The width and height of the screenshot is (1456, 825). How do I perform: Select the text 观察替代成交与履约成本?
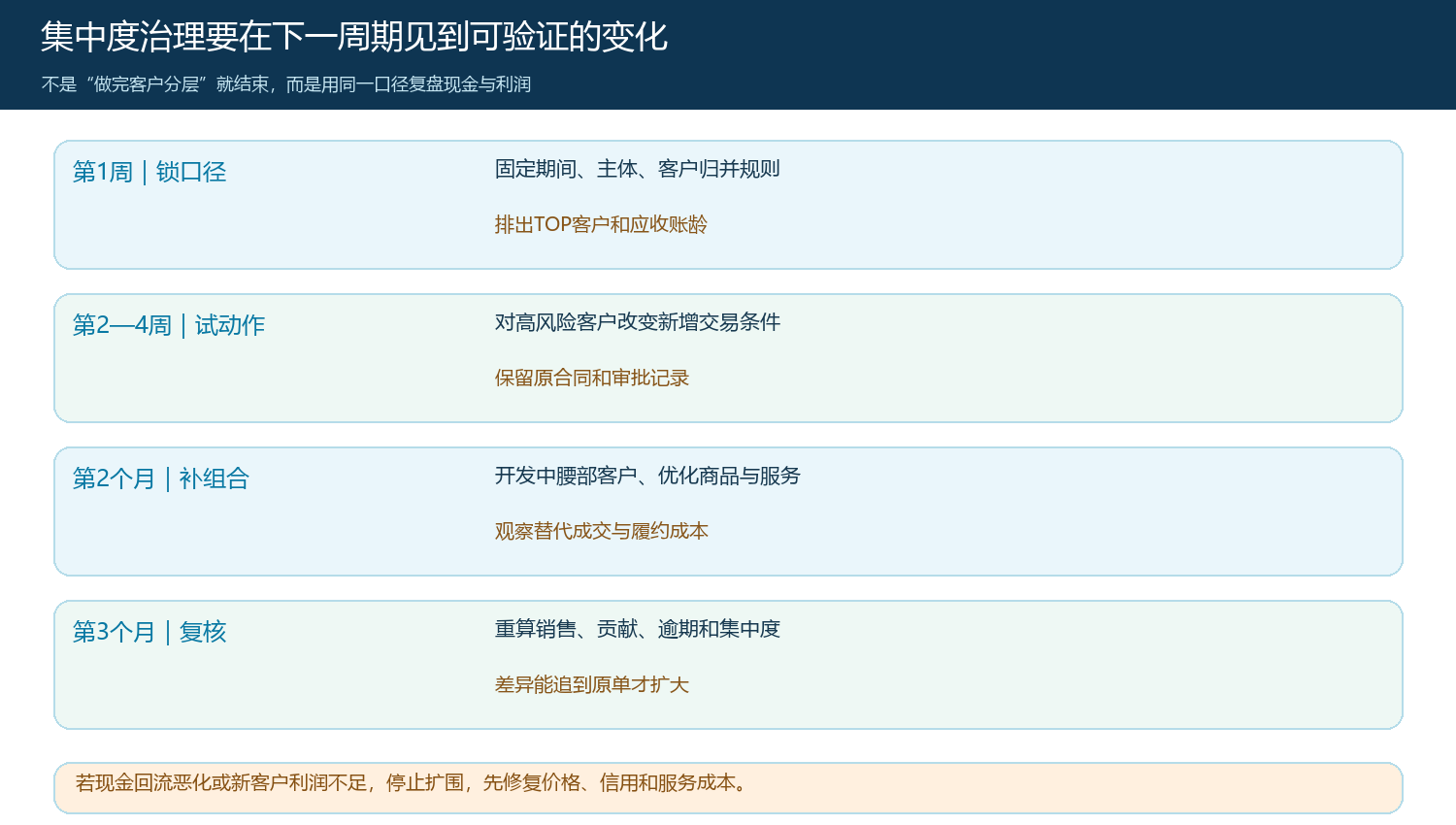[x=602, y=531]
